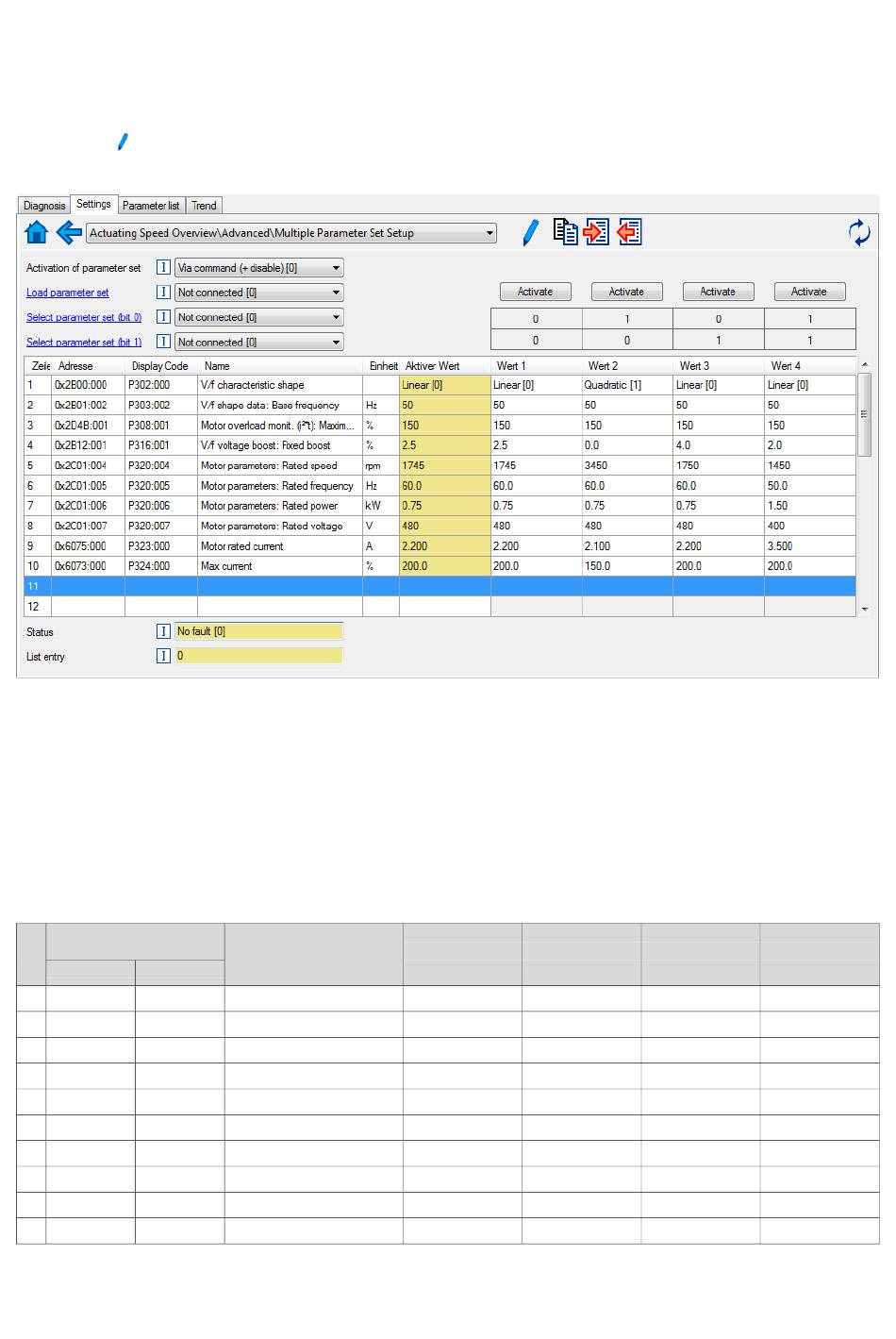896x1339 pixels.
Task: Open the Multiple Parameter Set Setup path dropdown
Action: pyautogui.click(x=291, y=233)
